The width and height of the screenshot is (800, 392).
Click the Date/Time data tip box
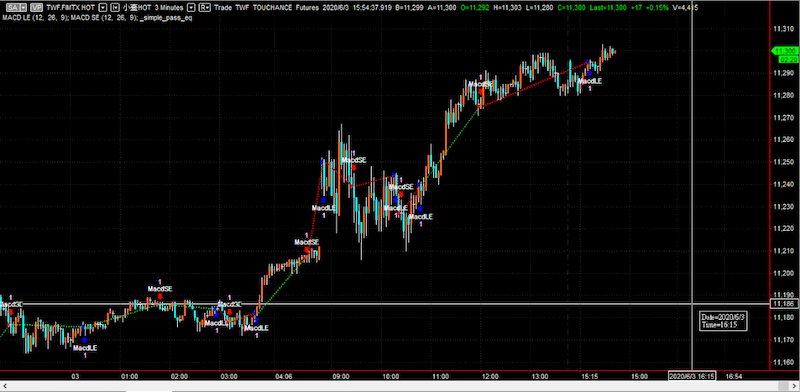click(x=723, y=321)
